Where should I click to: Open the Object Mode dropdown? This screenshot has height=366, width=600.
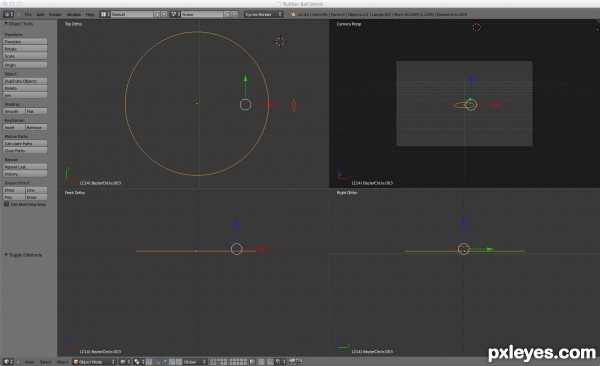click(x=94, y=362)
